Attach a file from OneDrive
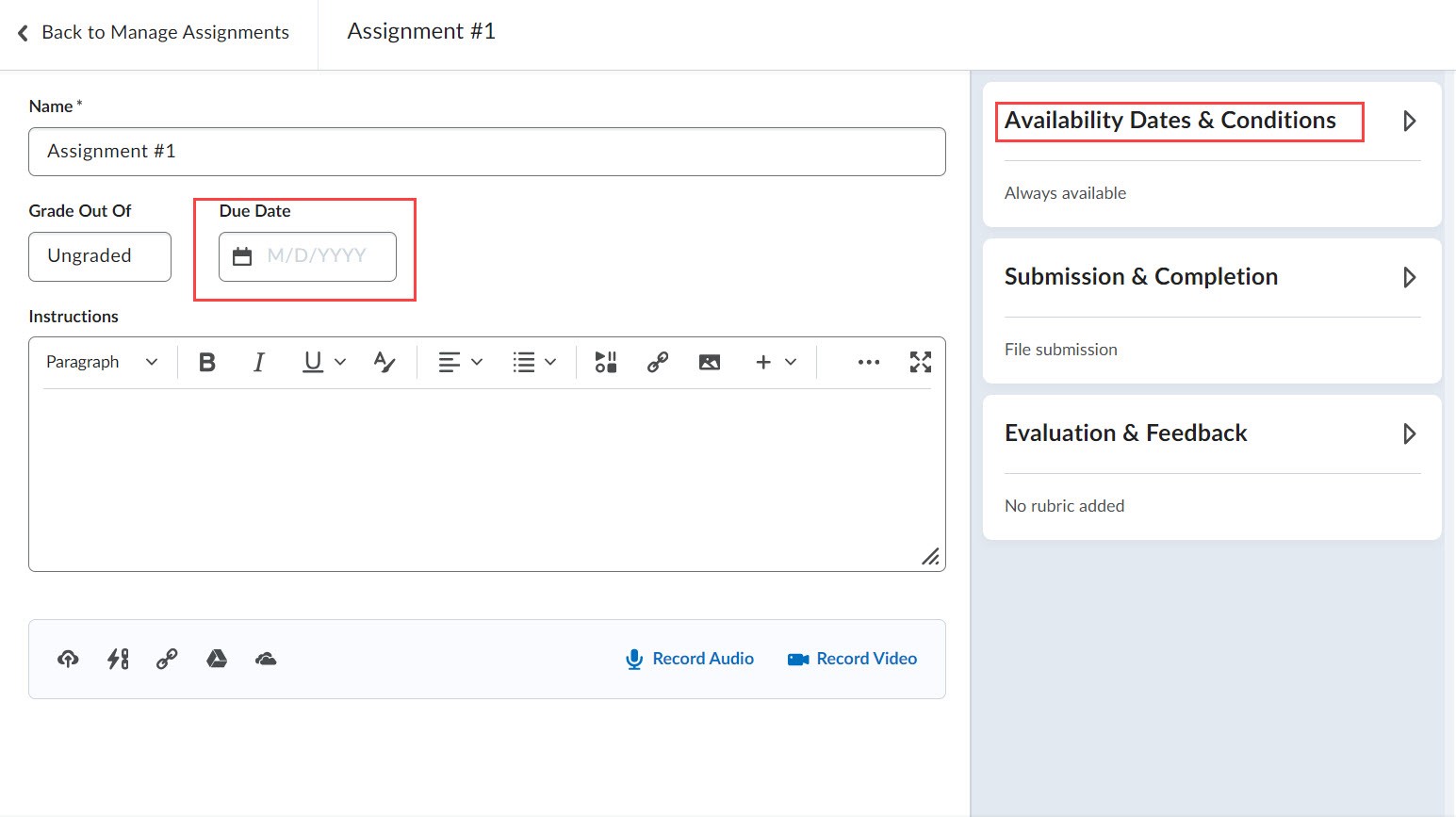Viewport: 1456px width, 817px height. [x=265, y=659]
